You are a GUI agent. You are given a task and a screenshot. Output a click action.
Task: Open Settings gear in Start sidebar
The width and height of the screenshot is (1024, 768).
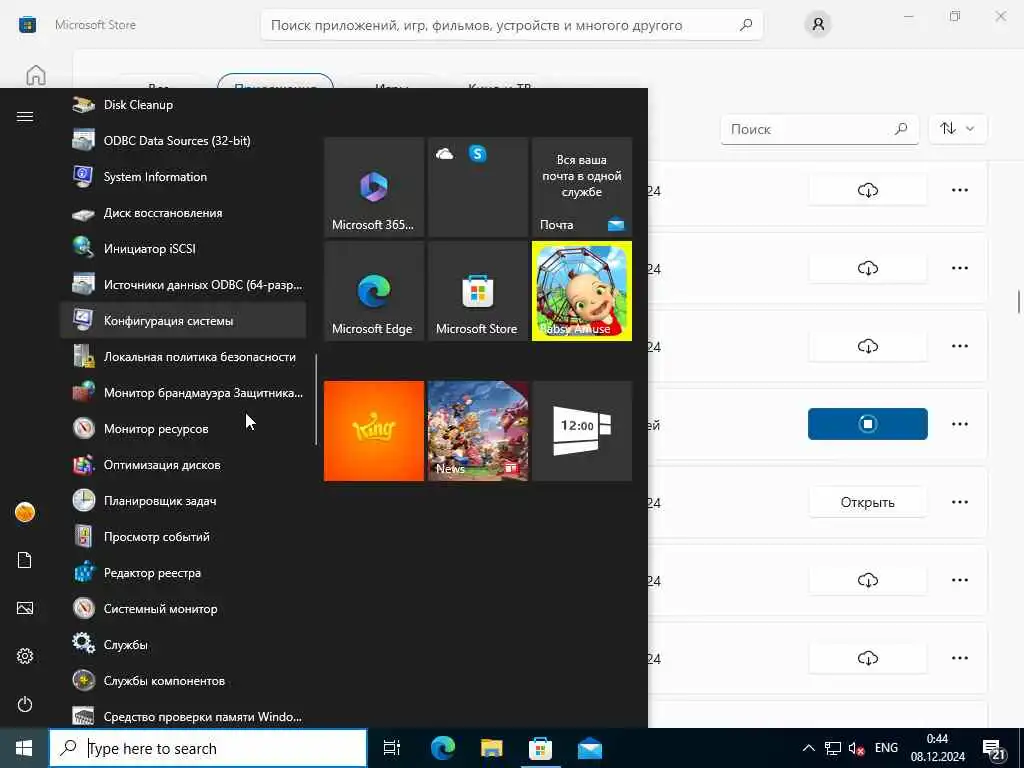tap(25, 656)
